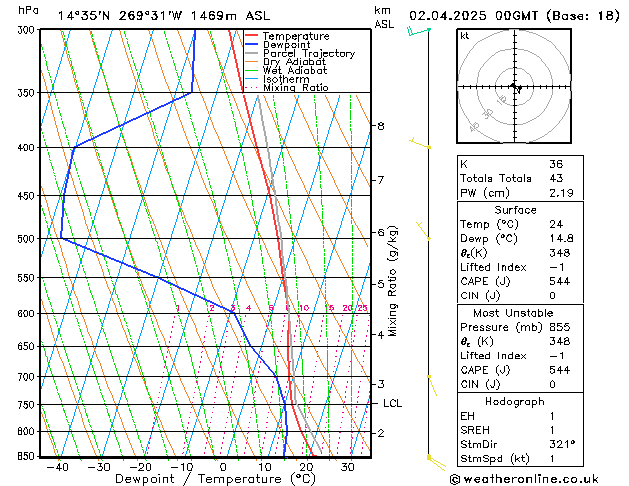Click the "EH" row label
This screenshot has width=629, height=486.
[x=467, y=416]
